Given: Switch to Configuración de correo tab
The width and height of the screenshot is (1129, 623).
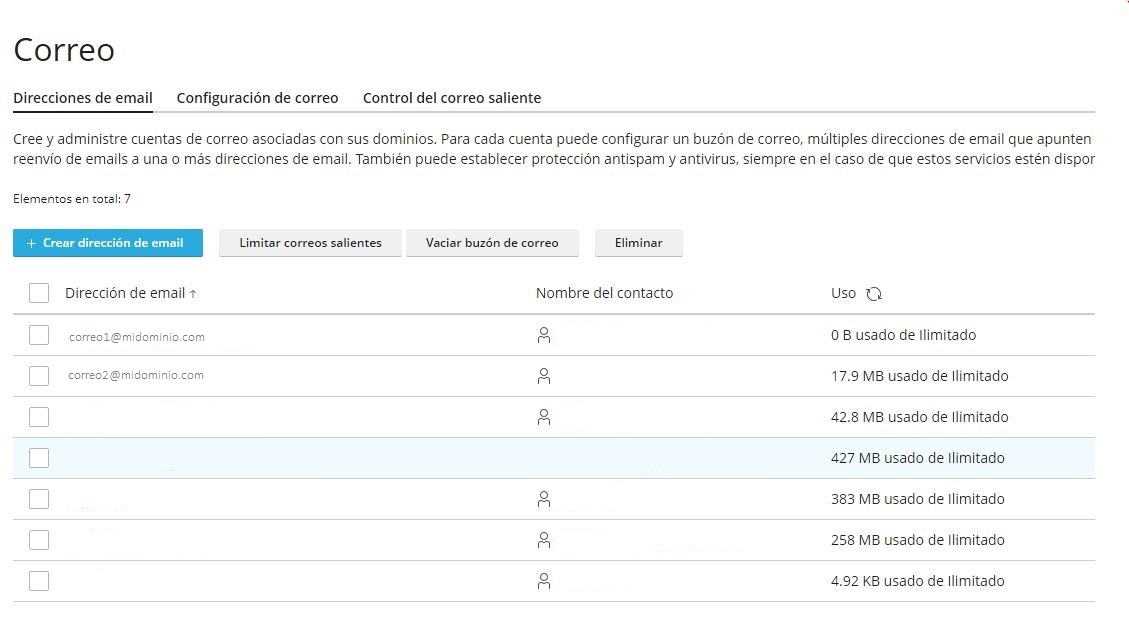Looking at the screenshot, I should (257, 98).
